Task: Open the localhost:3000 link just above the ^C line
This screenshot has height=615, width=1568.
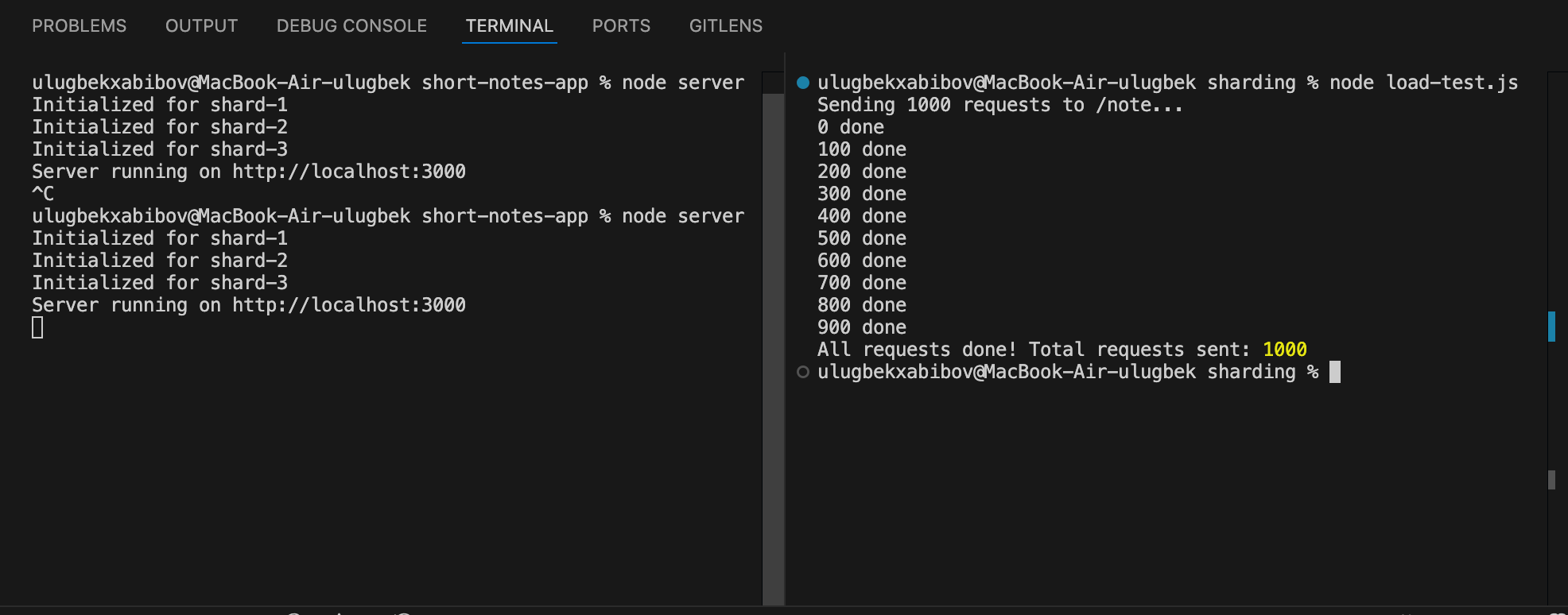Action: [349, 172]
